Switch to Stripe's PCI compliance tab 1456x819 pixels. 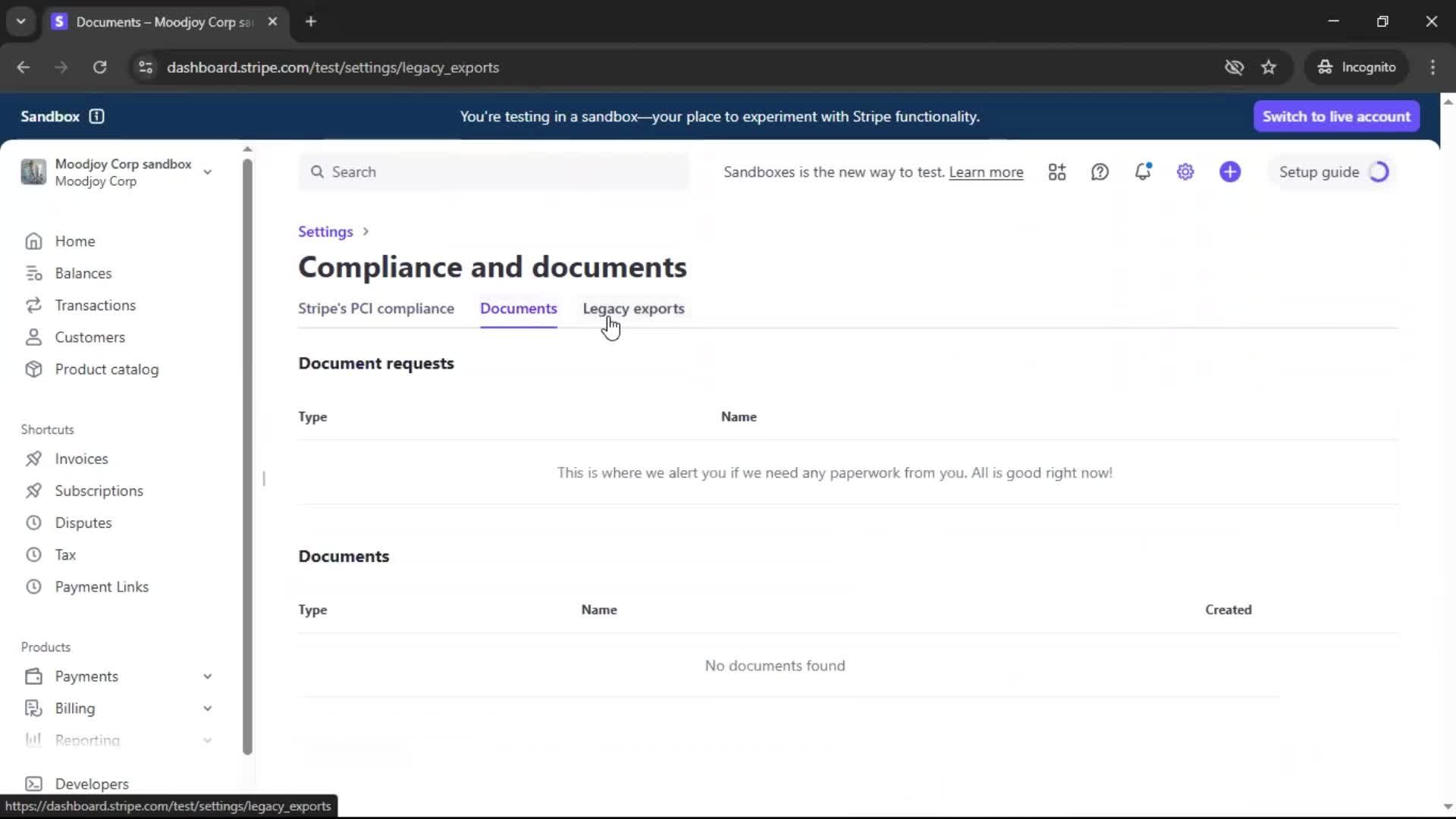(376, 309)
